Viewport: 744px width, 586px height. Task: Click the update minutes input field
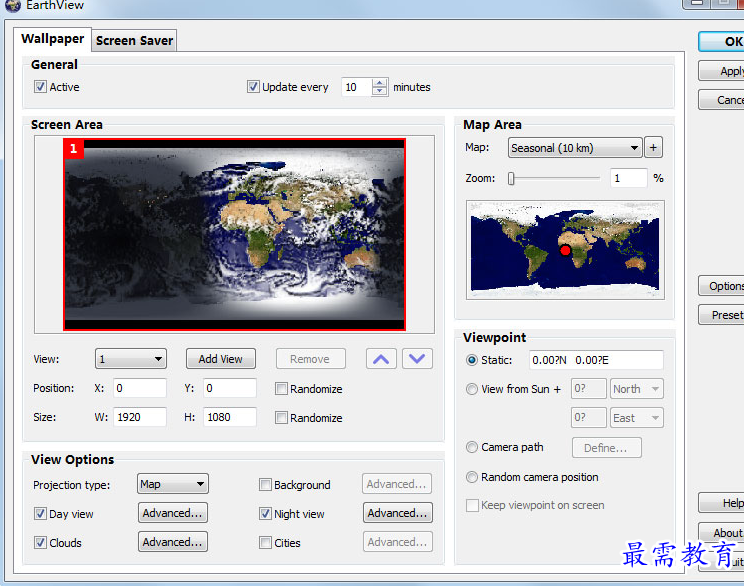click(357, 87)
